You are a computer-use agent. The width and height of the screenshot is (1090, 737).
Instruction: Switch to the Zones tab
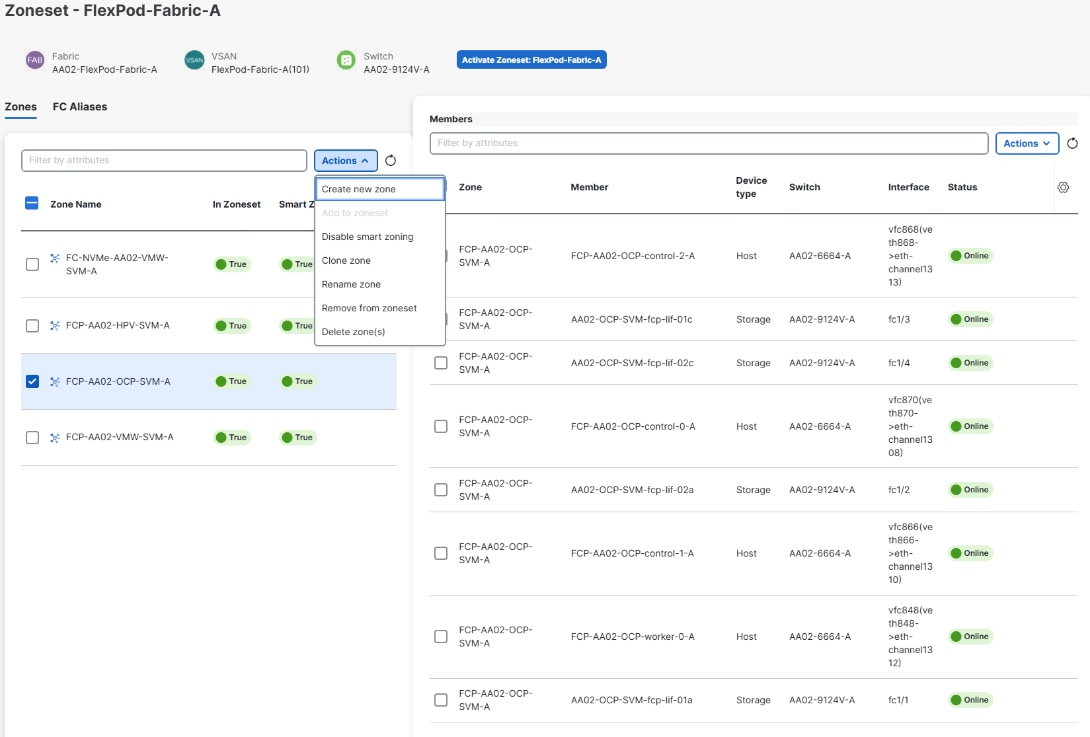[21, 106]
